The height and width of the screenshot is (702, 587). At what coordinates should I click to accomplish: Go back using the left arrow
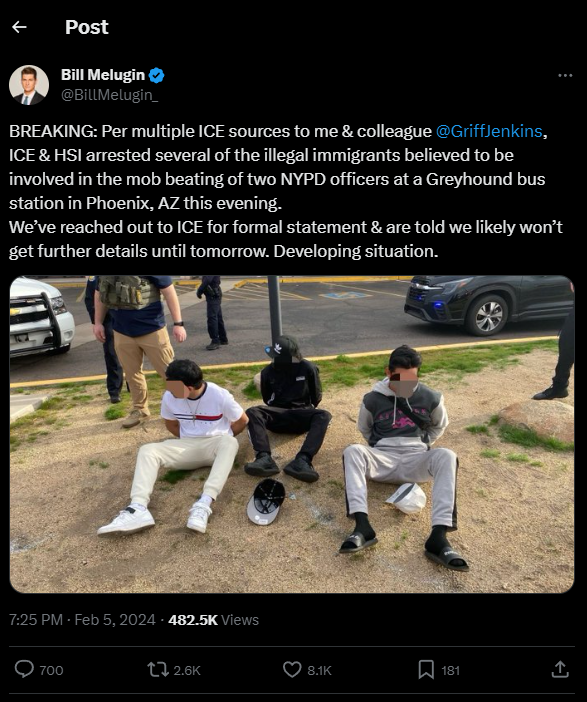click(19, 27)
